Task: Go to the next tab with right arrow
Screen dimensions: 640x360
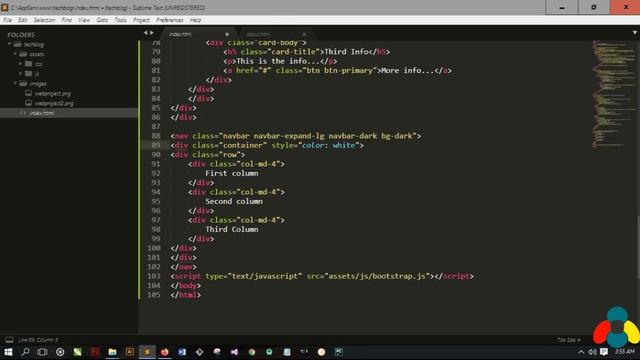Action: click(152, 33)
